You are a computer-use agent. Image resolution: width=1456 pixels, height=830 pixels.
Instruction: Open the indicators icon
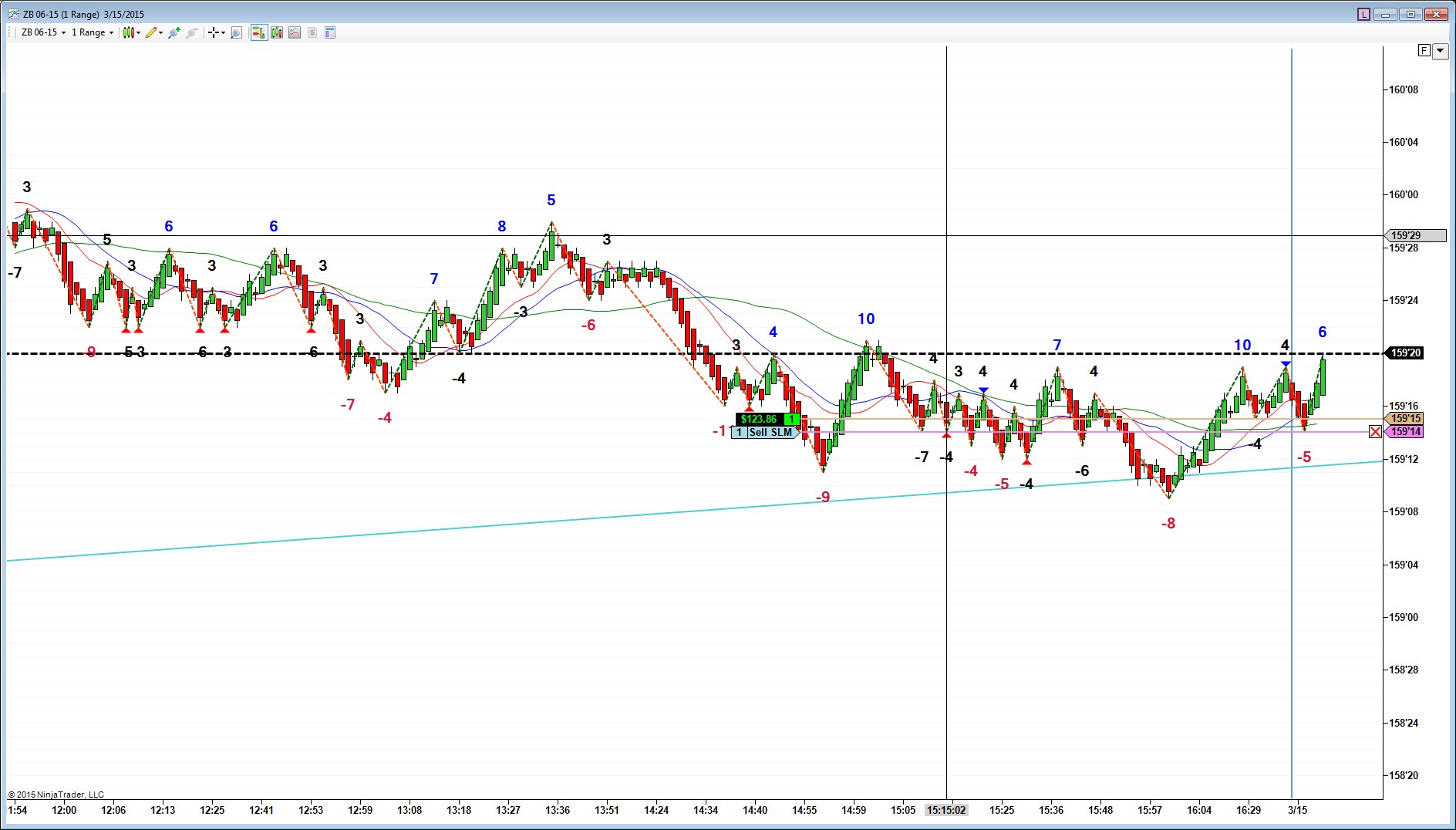pyautogui.click(x=295, y=32)
